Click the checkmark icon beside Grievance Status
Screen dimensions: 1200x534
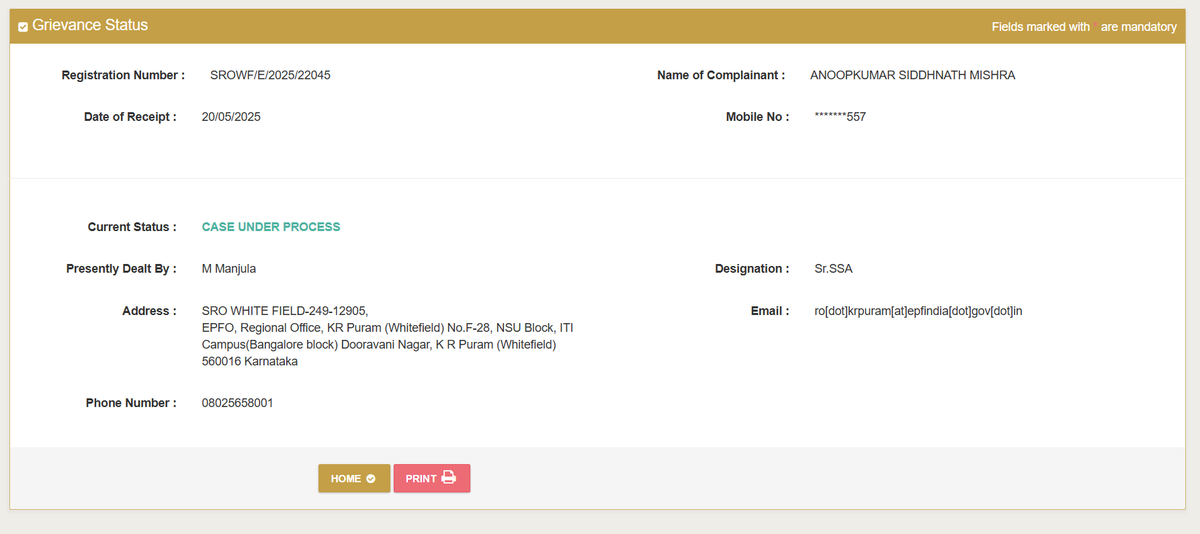(x=23, y=26)
